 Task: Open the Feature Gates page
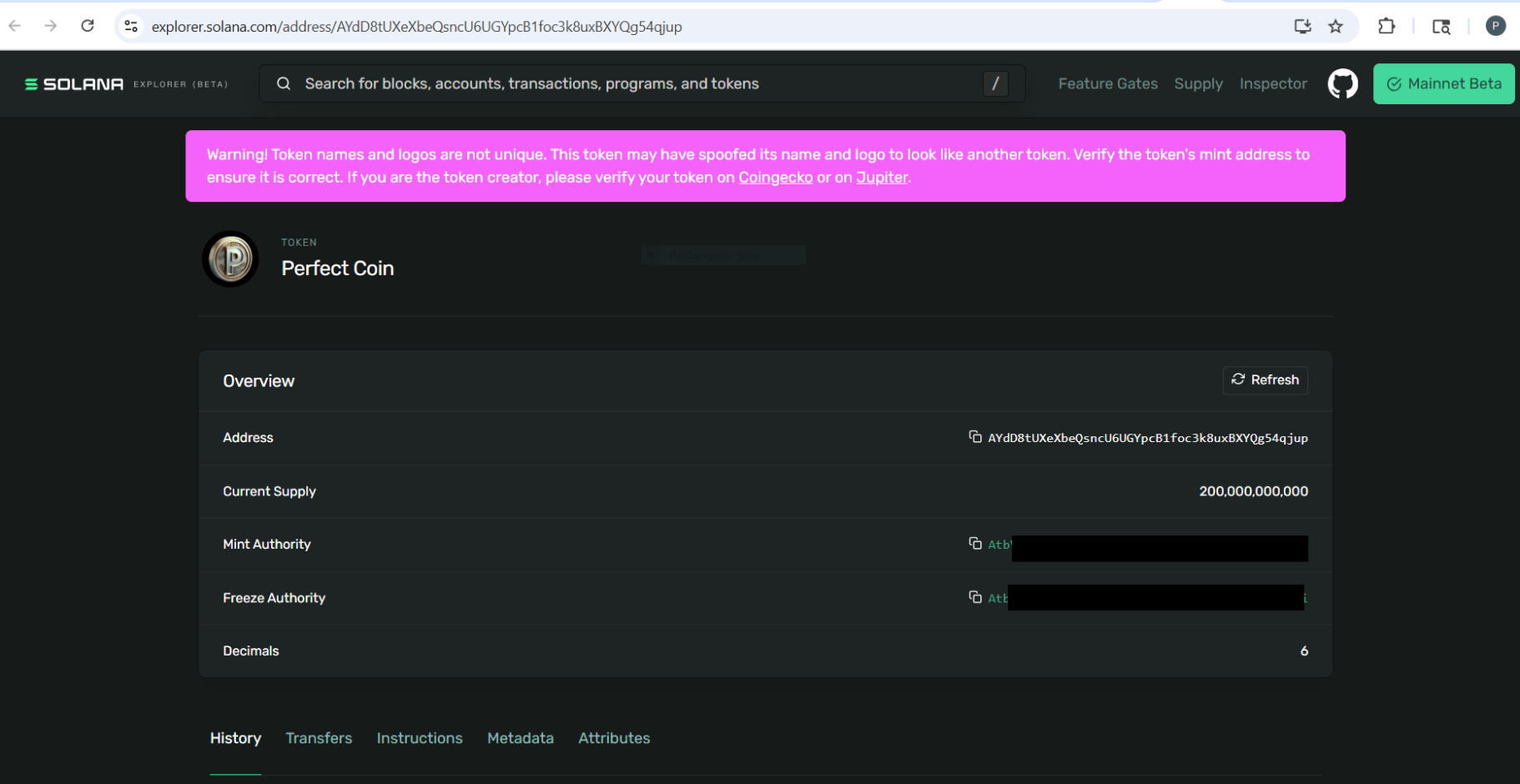click(1107, 84)
